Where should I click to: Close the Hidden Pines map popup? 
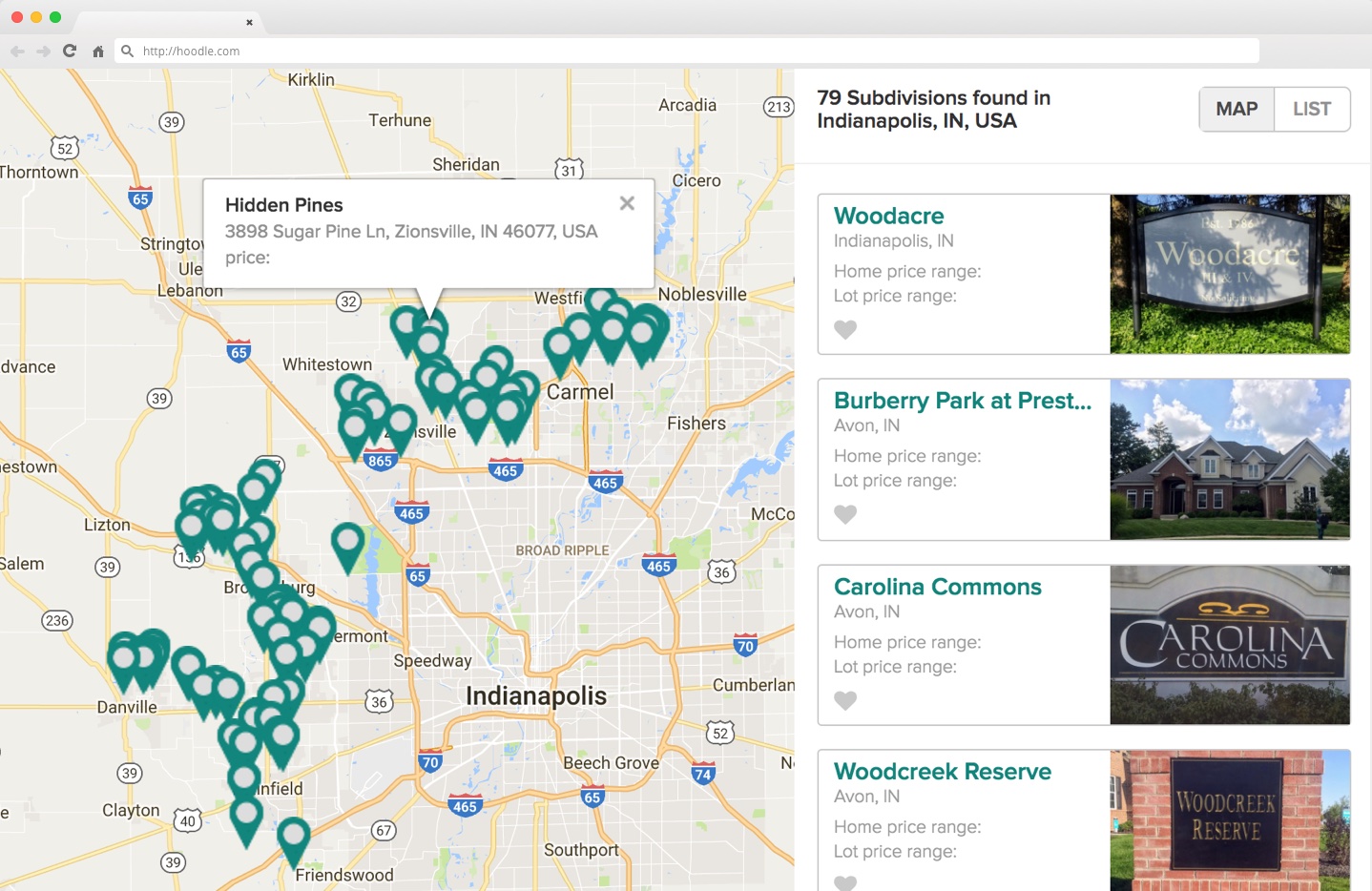[627, 203]
